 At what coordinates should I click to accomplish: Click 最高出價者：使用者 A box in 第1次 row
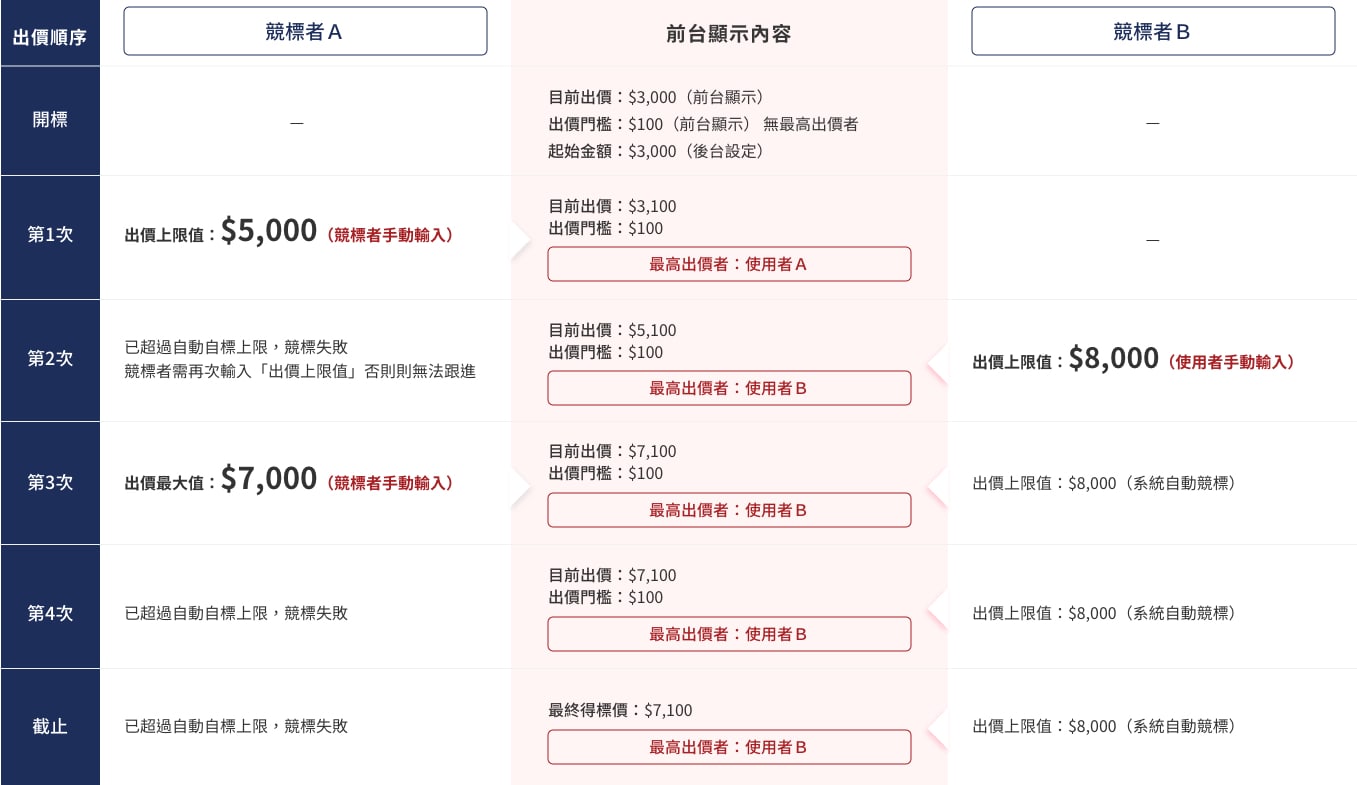click(x=729, y=264)
